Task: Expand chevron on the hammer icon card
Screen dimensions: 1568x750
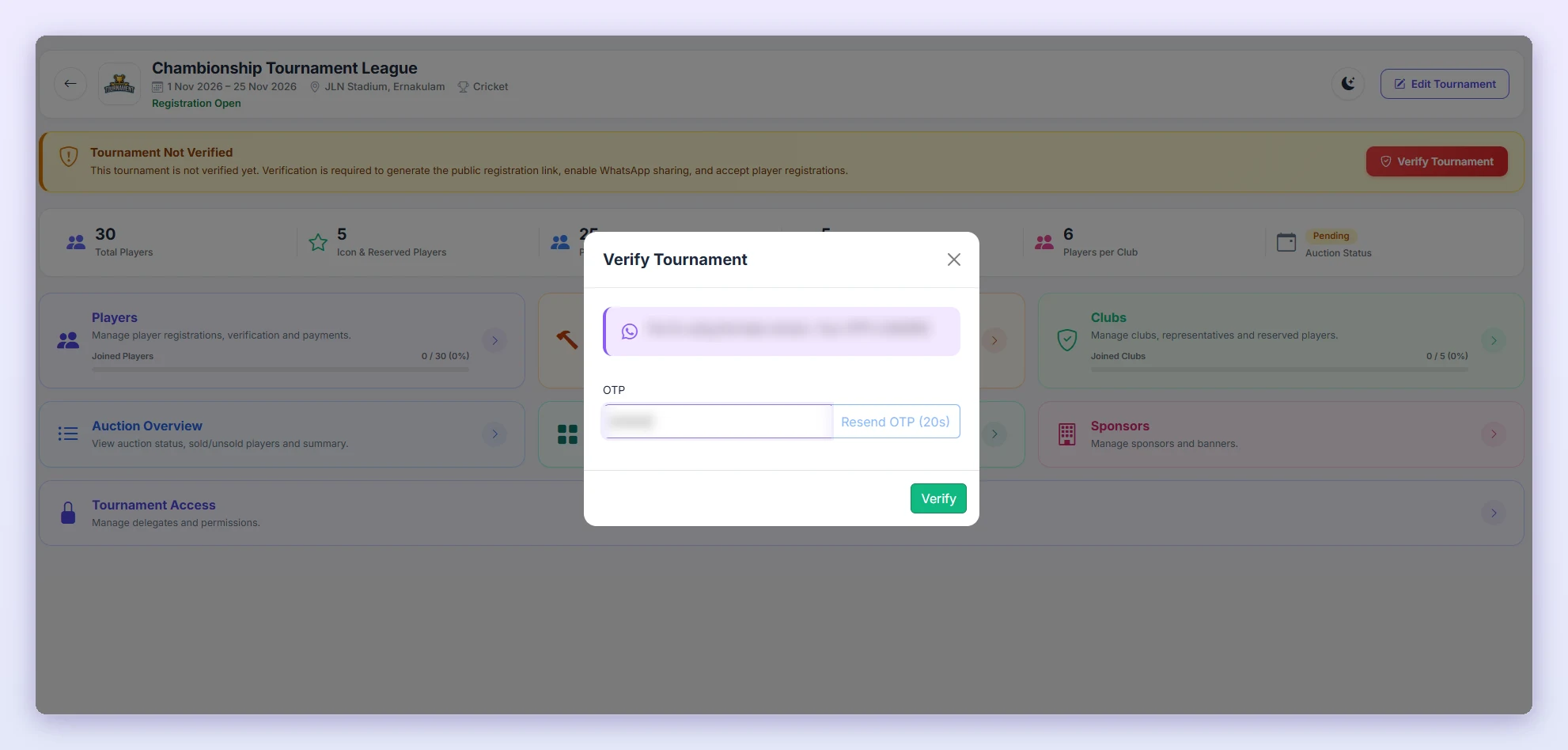Action: coord(994,340)
